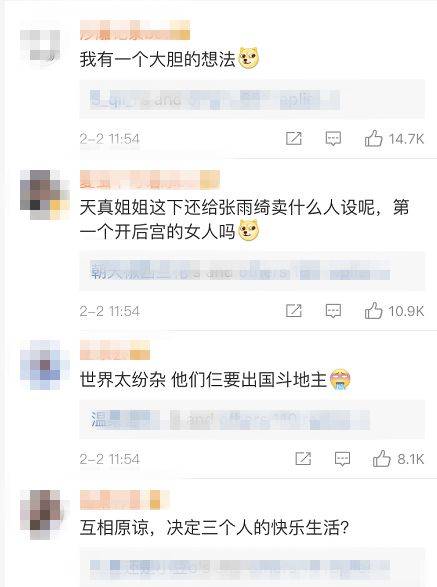Open the avatar beside the 天真姐姐 comment
437x587 pixels.
point(45,195)
